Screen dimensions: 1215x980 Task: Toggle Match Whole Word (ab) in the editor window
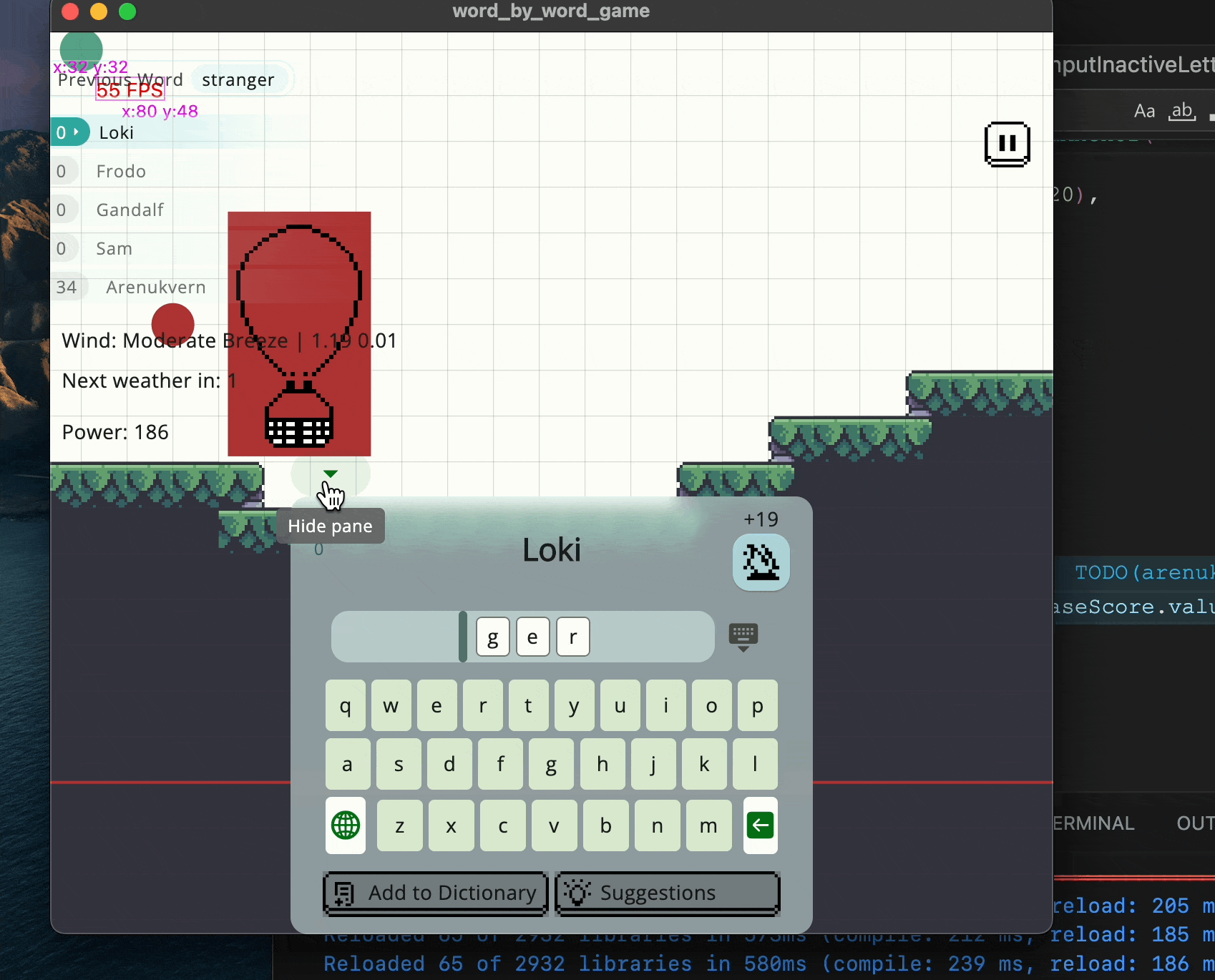coord(1182,111)
